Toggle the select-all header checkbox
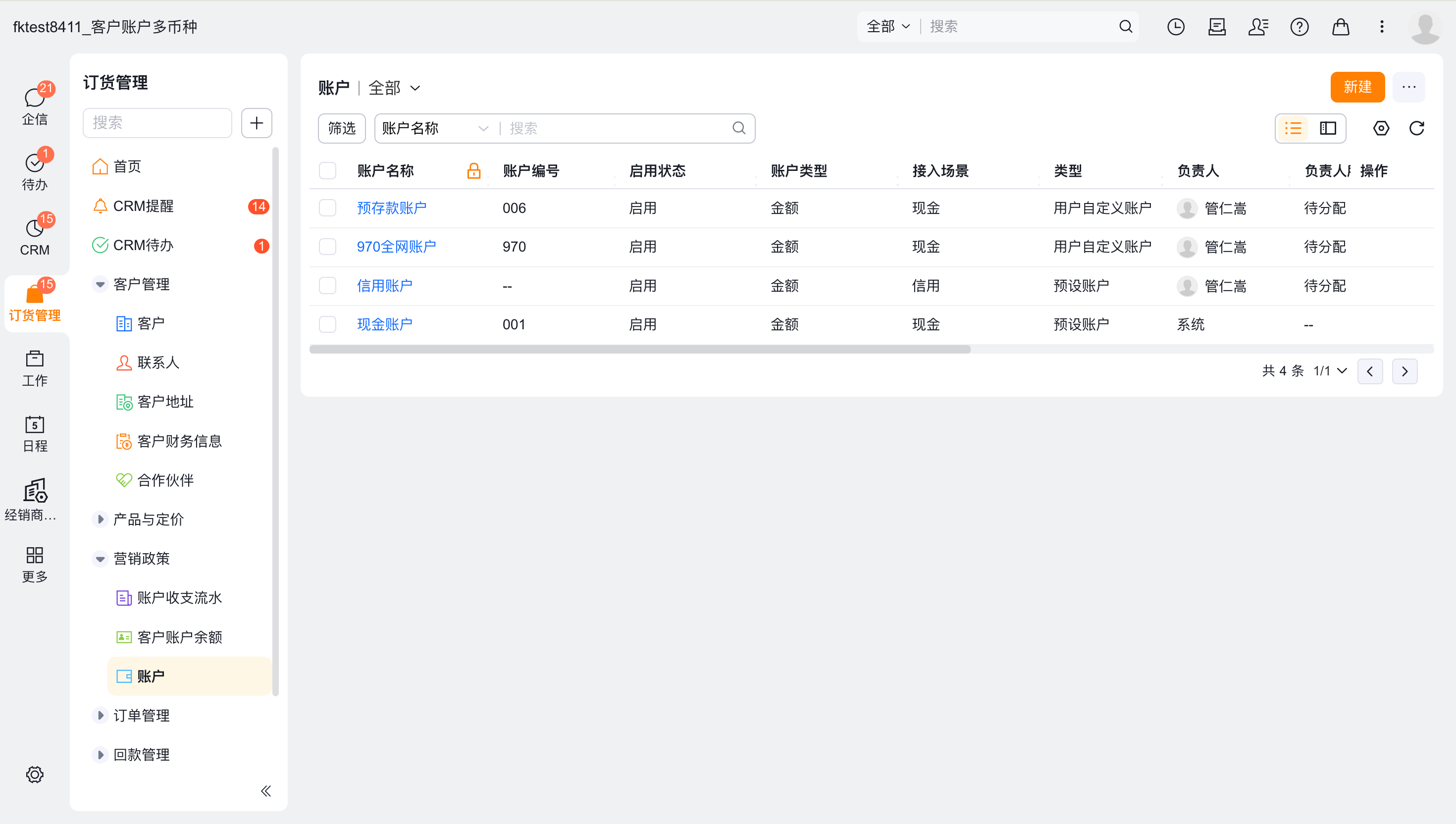This screenshot has width=1456, height=824. pyautogui.click(x=328, y=170)
